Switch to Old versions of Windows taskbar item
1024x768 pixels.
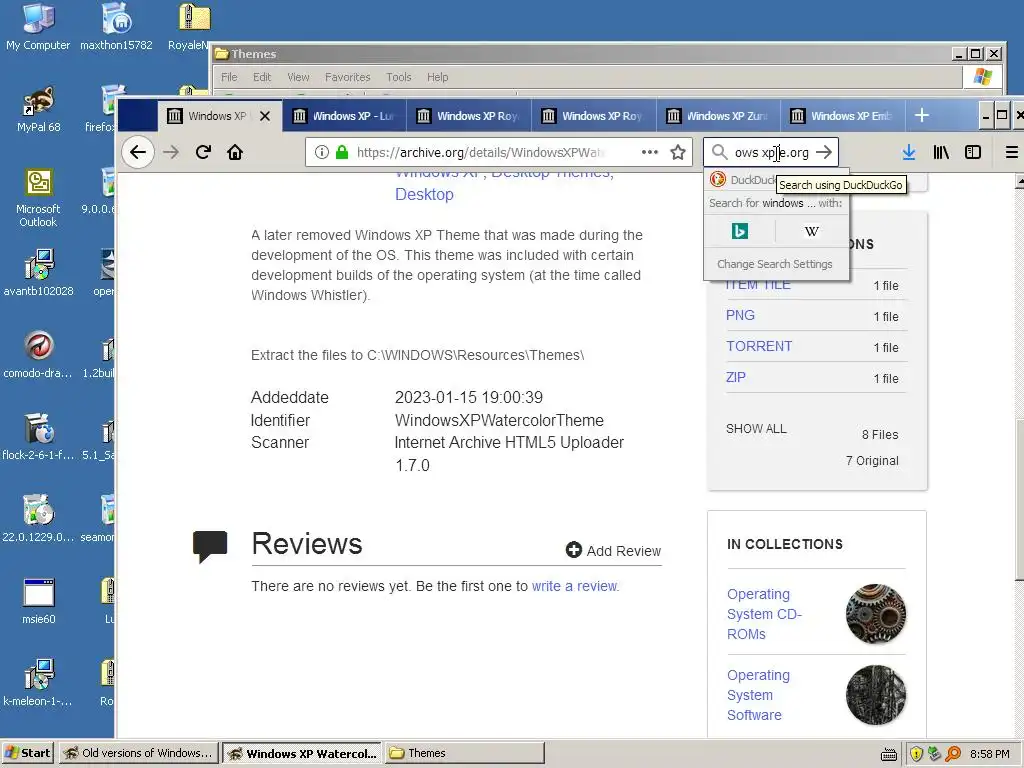(x=138, y=753)
